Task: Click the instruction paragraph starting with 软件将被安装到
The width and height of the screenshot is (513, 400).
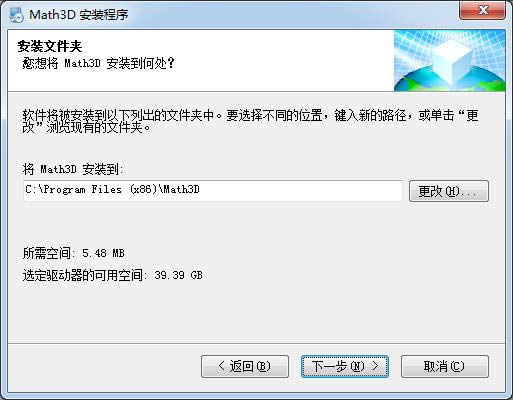Action: point(250,121)
